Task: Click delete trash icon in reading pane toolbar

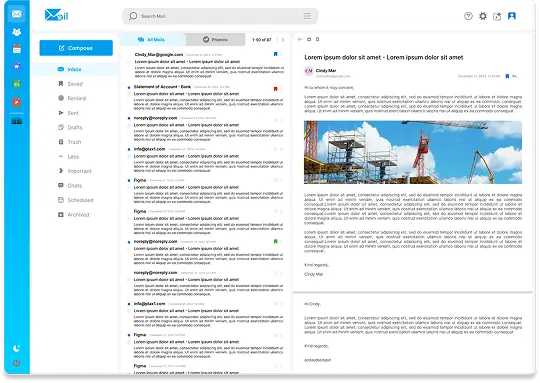Action: click(318, 39)
